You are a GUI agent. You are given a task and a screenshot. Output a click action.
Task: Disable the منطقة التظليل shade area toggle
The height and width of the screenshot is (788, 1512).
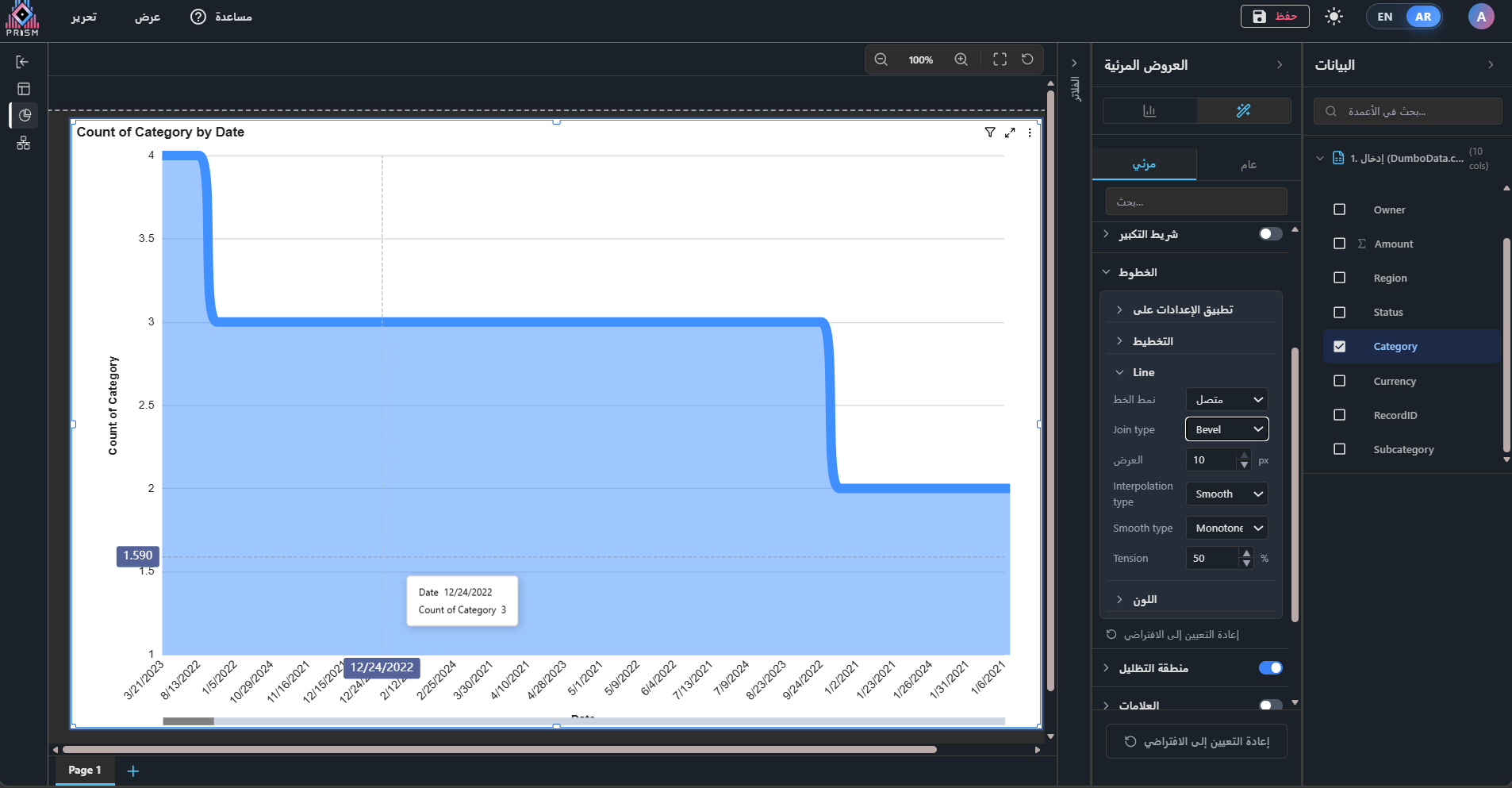pos(1270,668)
